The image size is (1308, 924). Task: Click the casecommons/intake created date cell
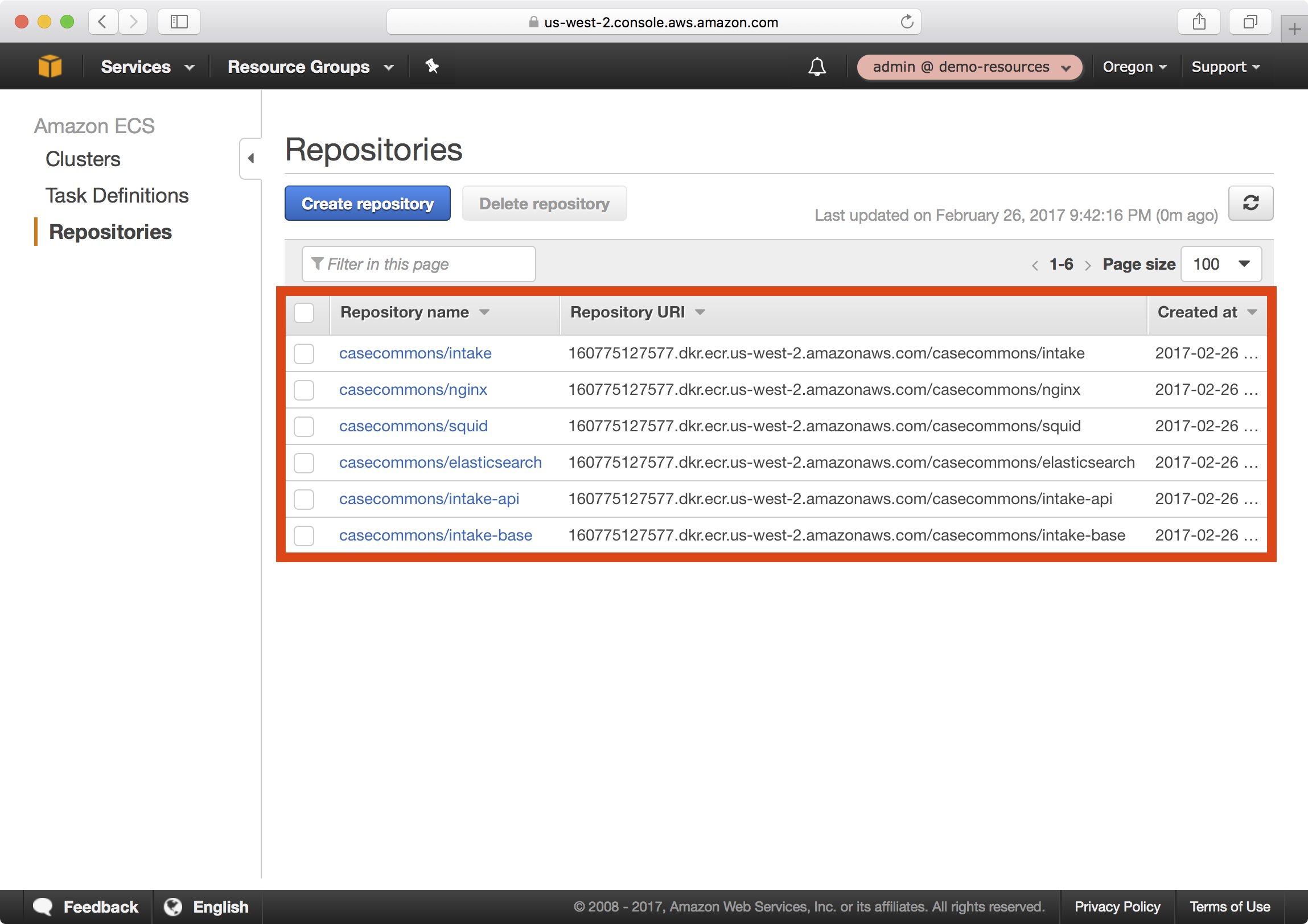tap(1206, 353)
